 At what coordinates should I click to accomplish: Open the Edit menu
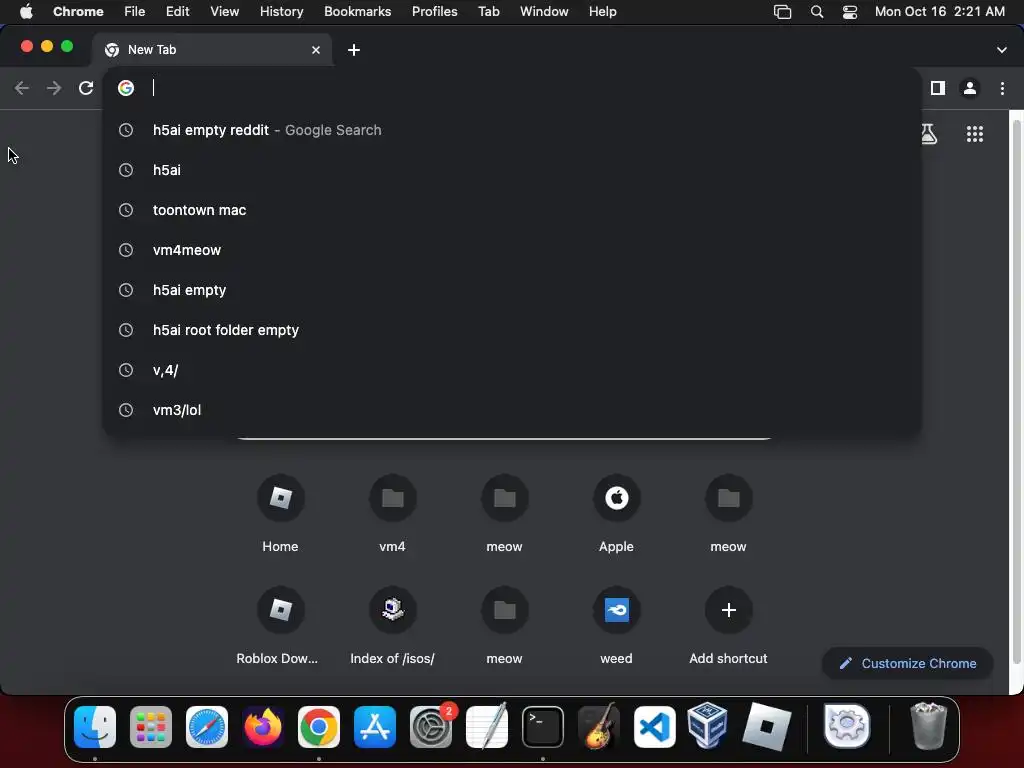(x=177, y=12)
